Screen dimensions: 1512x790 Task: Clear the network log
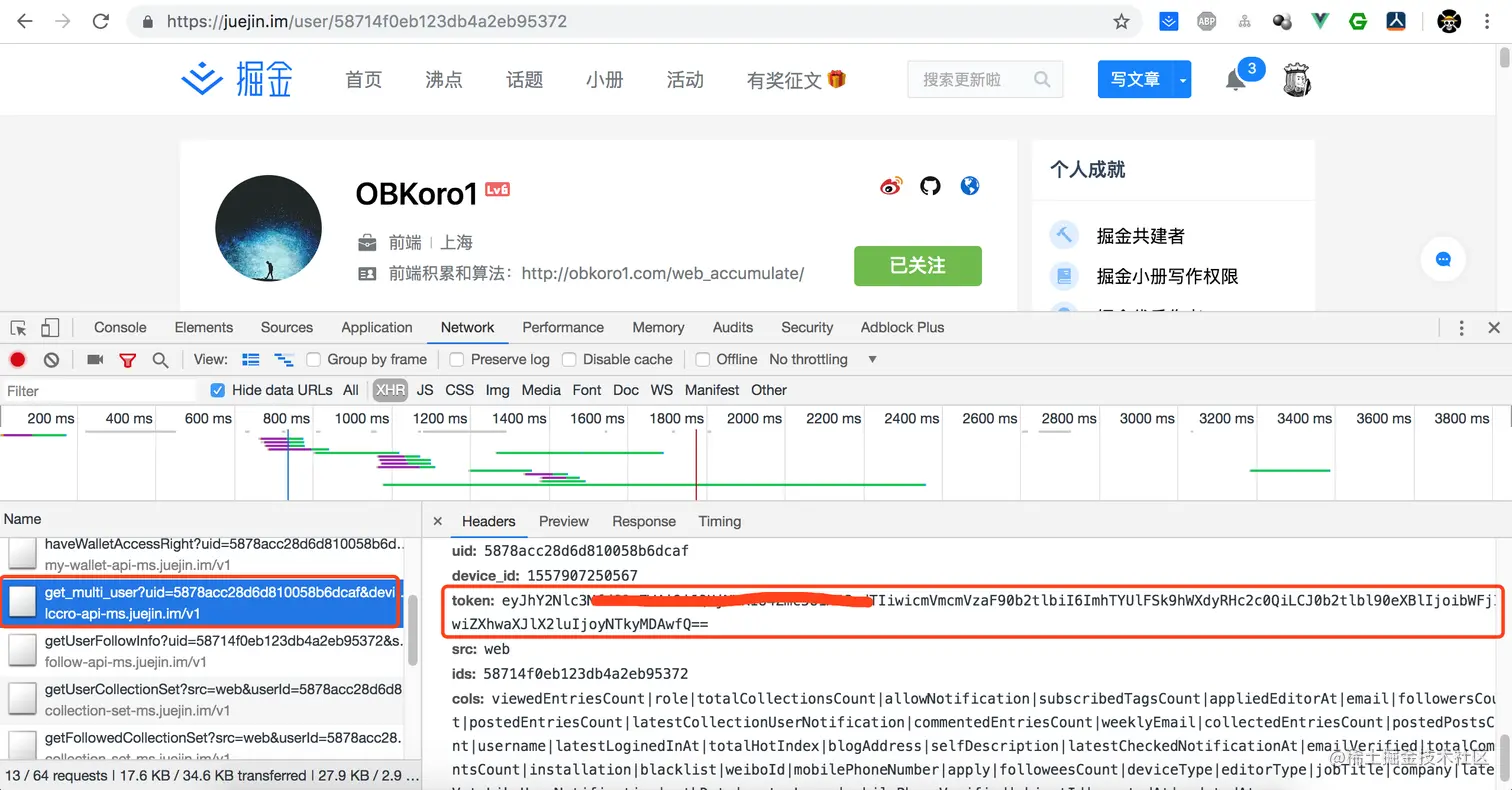click(x=51, y=360)
